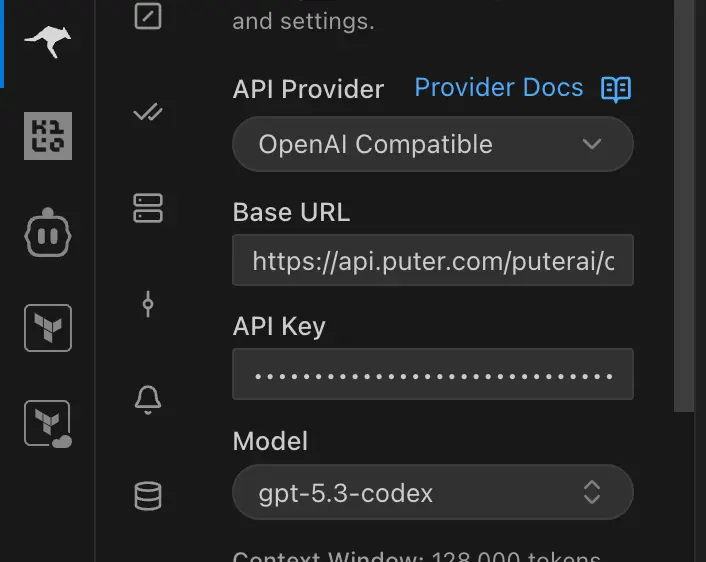
Task: Open the Terraform extension icon
Action: pos(48,328)
